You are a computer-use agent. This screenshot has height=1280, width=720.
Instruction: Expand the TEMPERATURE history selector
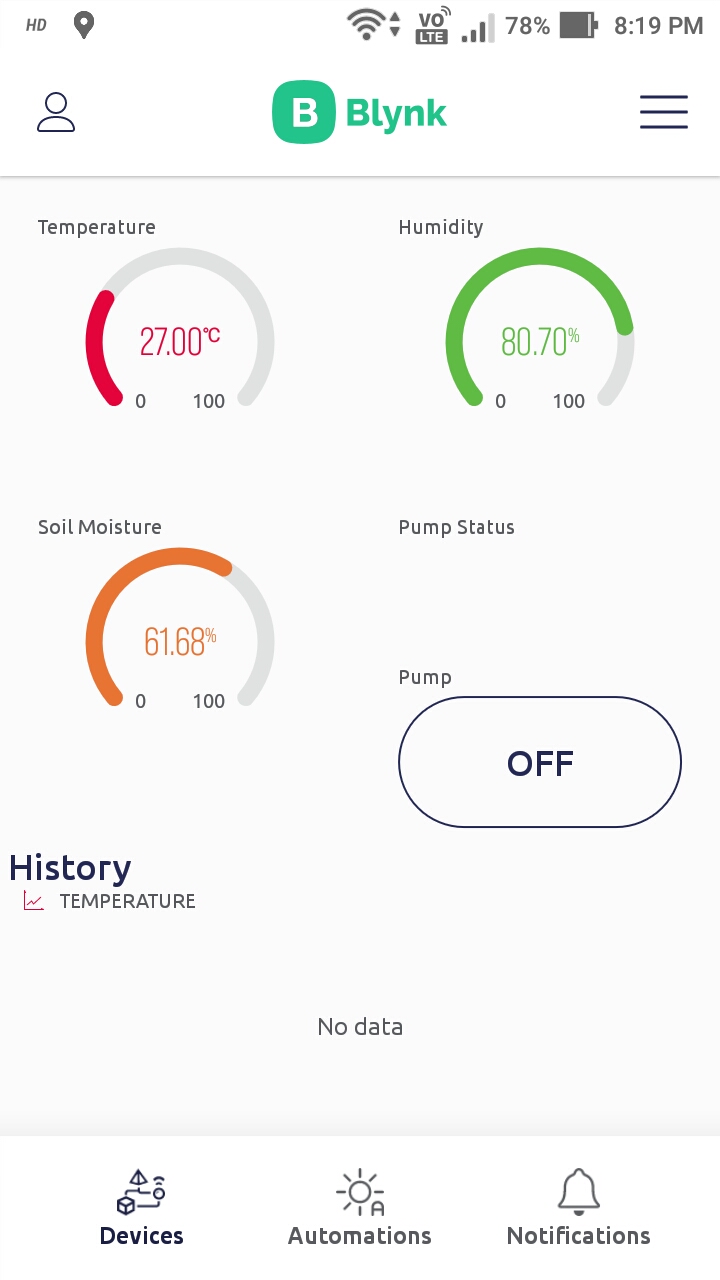tap(126, 901)
